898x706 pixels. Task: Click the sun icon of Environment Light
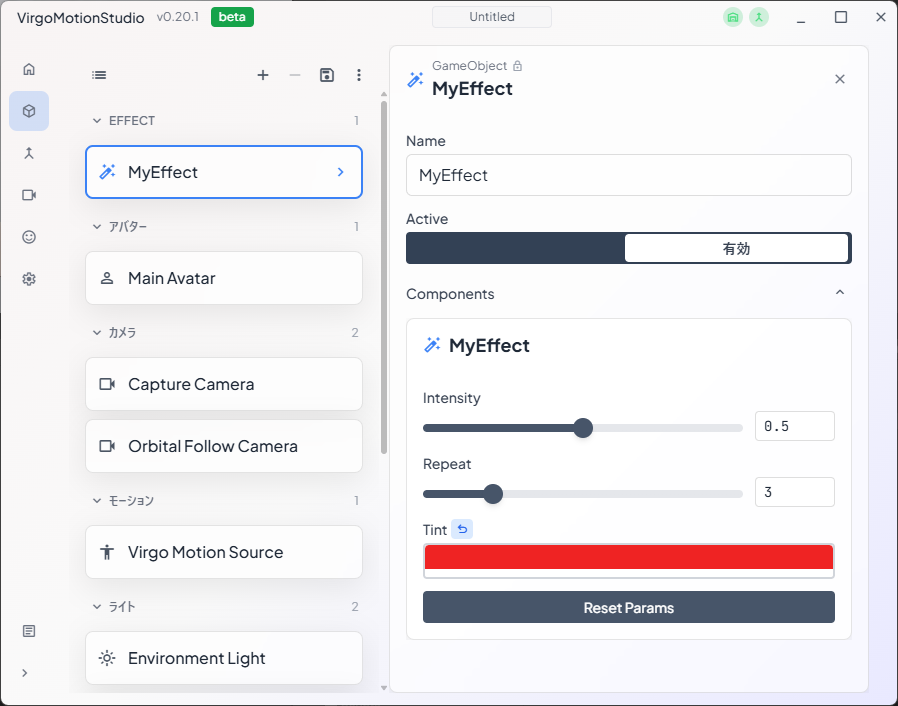tap(107, 658)
